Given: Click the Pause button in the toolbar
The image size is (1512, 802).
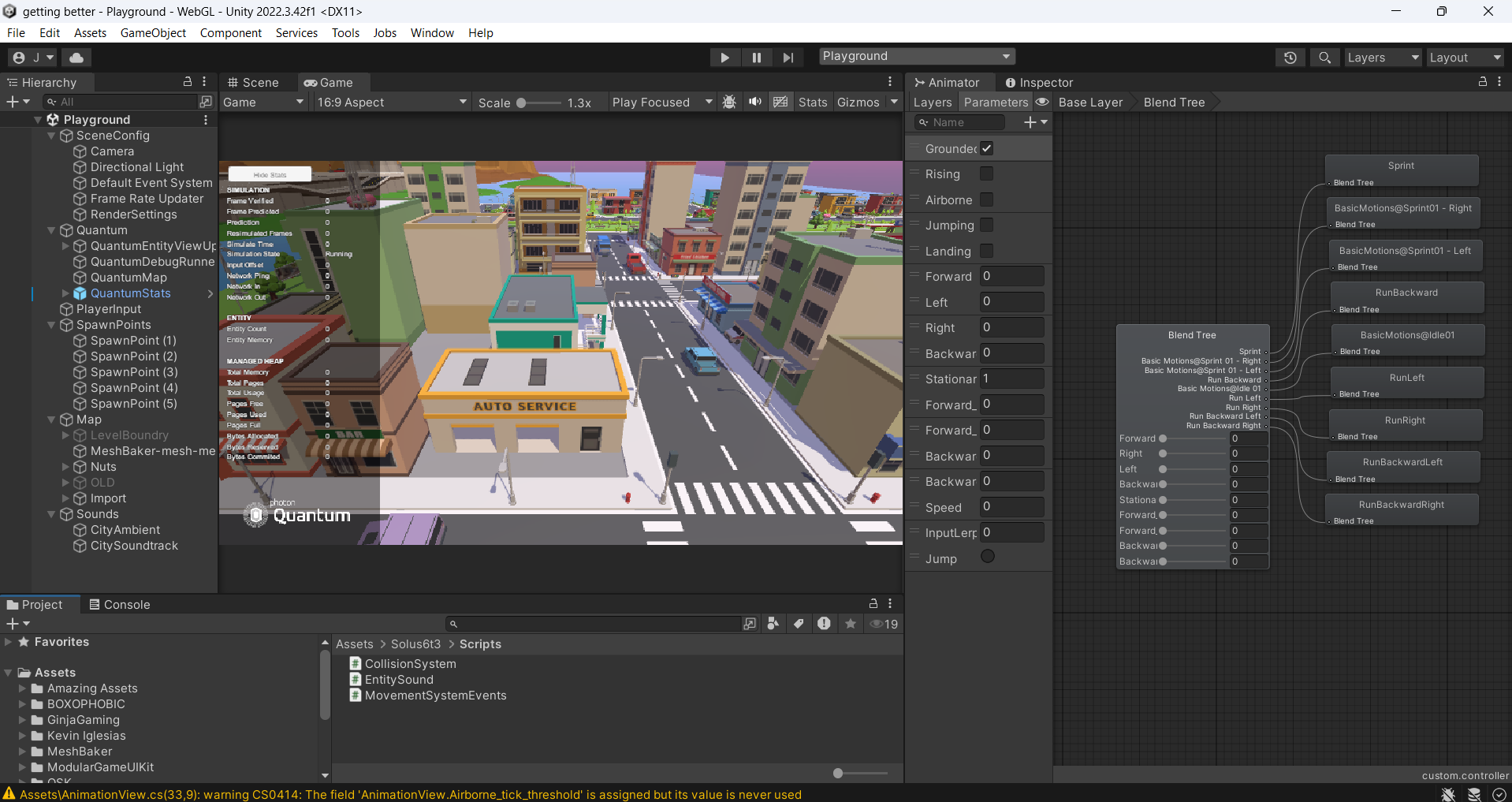Looking at the screenshot, I should (x=756, y=58).
